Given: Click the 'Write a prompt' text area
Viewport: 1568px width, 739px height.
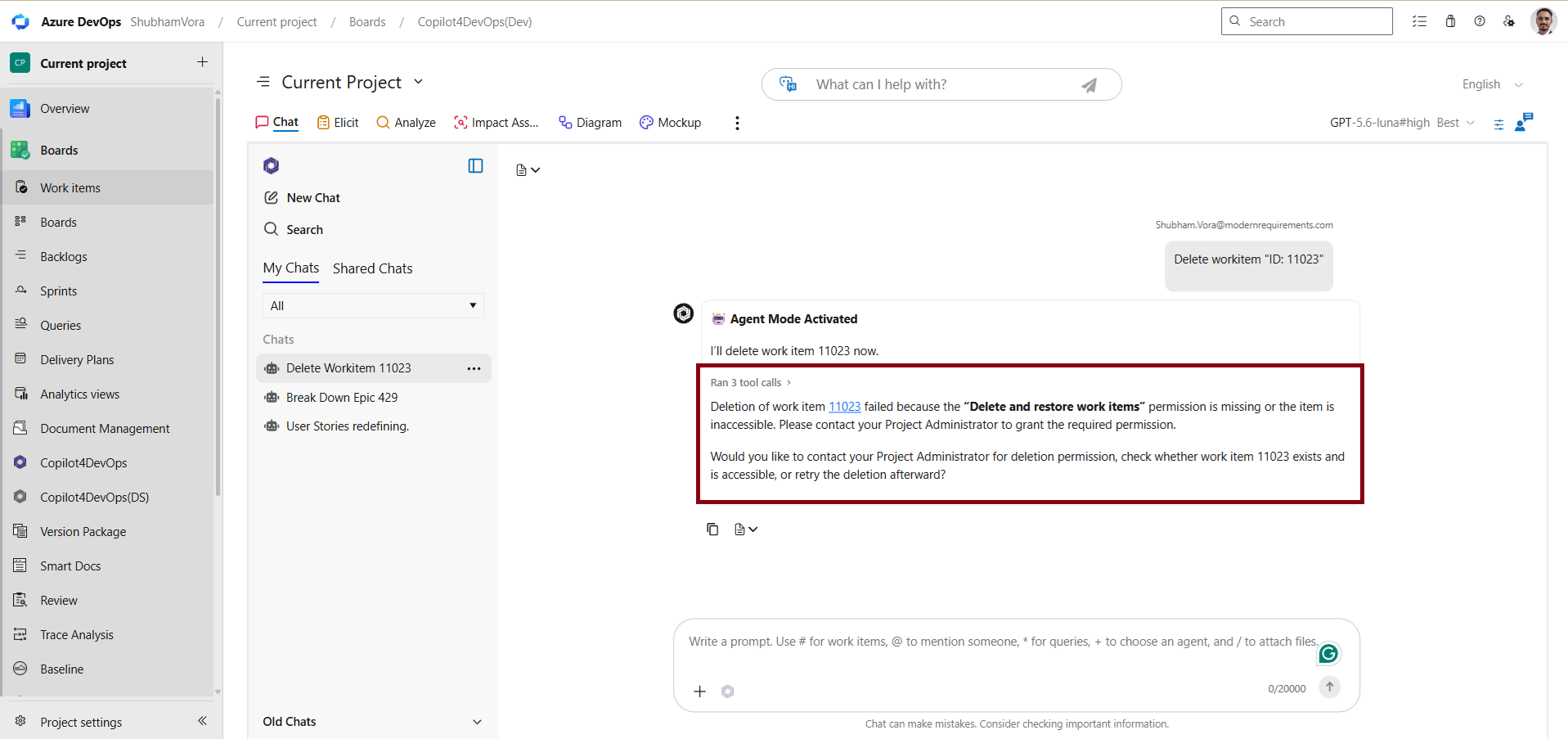Looking at the screenshot, I should (1002, 642).
